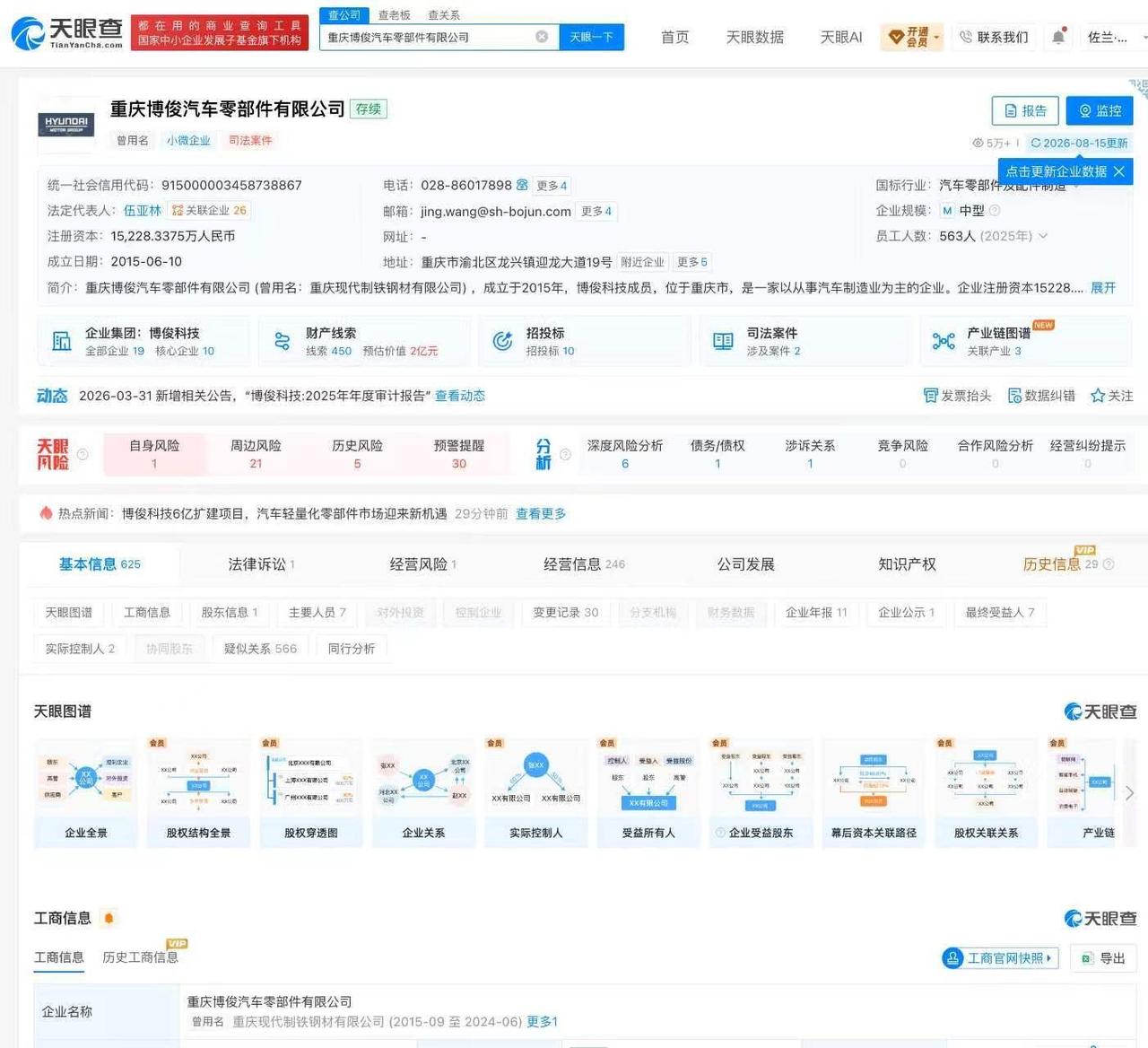
Task: Select the 变更记录 30 chip
Action: click(566, 613)
